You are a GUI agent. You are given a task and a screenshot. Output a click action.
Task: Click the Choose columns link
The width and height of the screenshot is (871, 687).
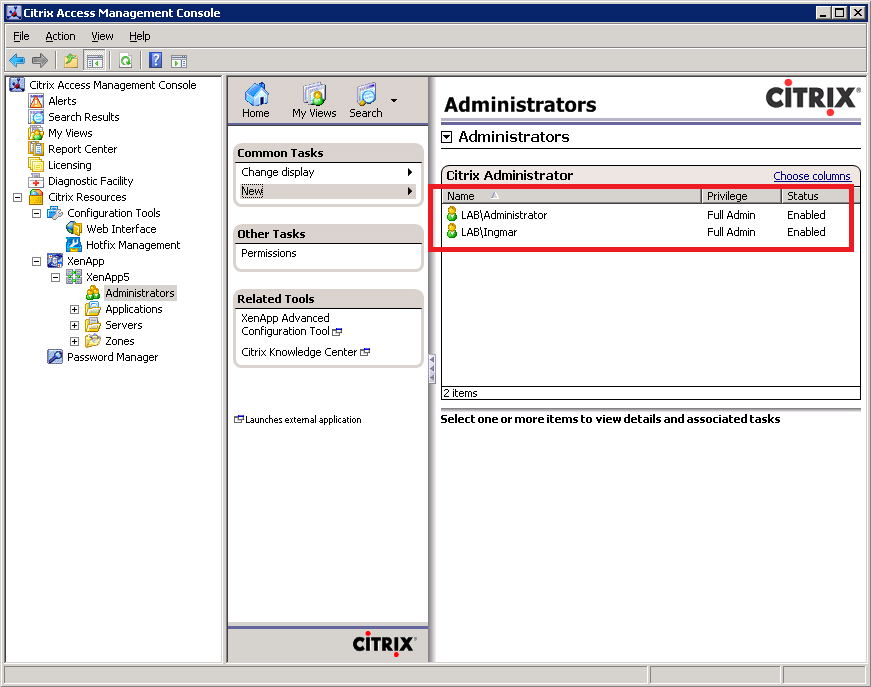pos(811,176)
